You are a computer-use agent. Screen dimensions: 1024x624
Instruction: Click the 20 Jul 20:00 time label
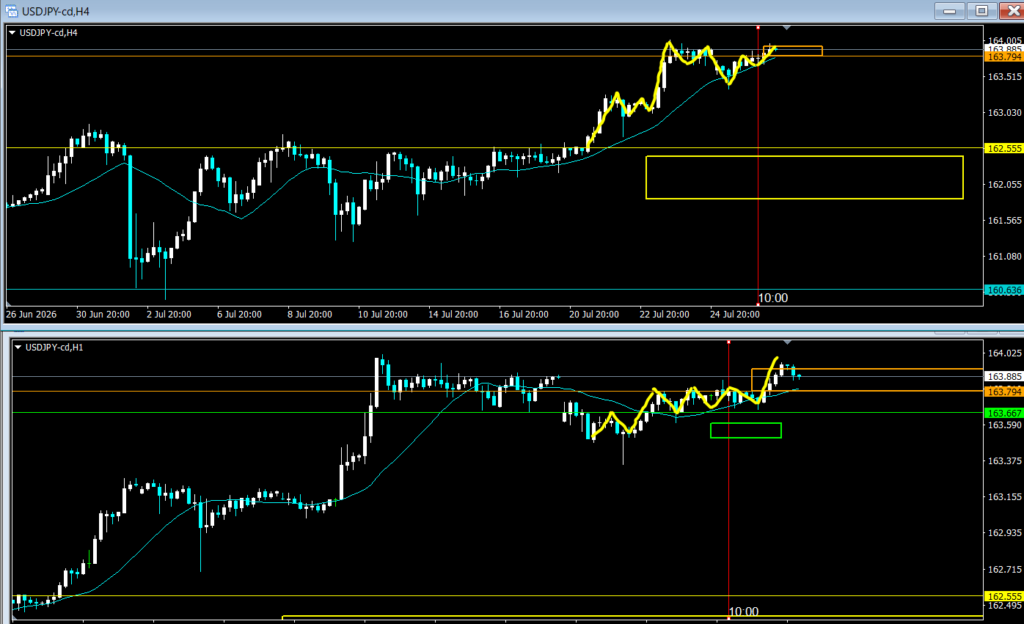(594, 315)
